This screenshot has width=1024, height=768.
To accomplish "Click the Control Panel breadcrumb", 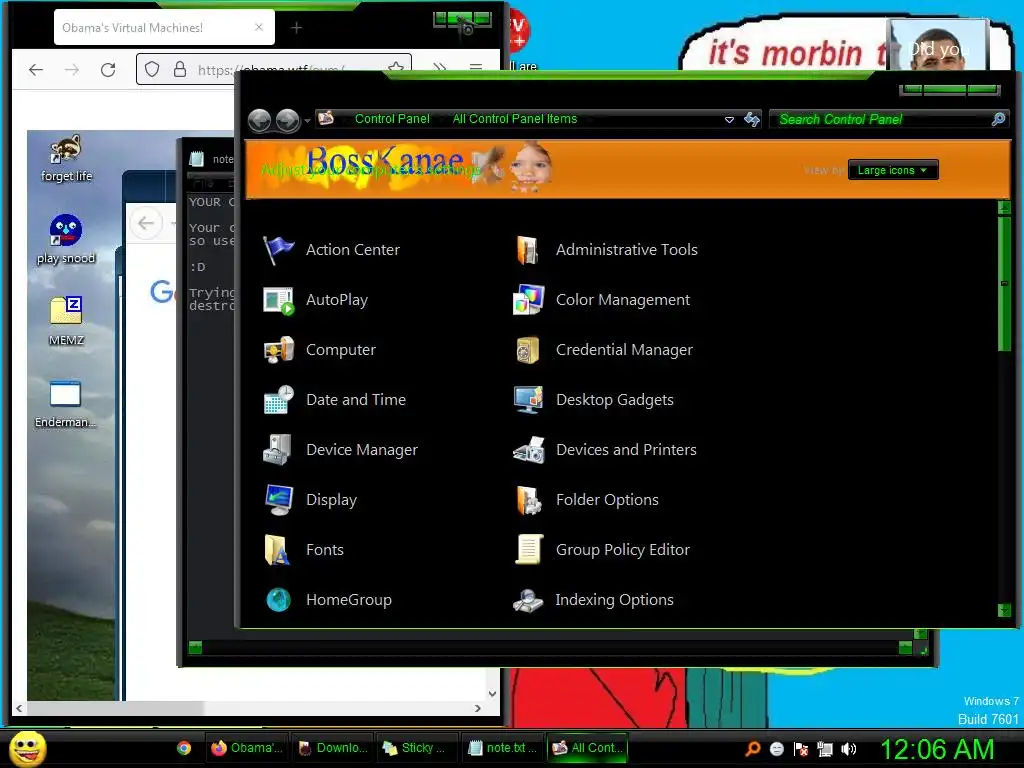I will 392,119.
